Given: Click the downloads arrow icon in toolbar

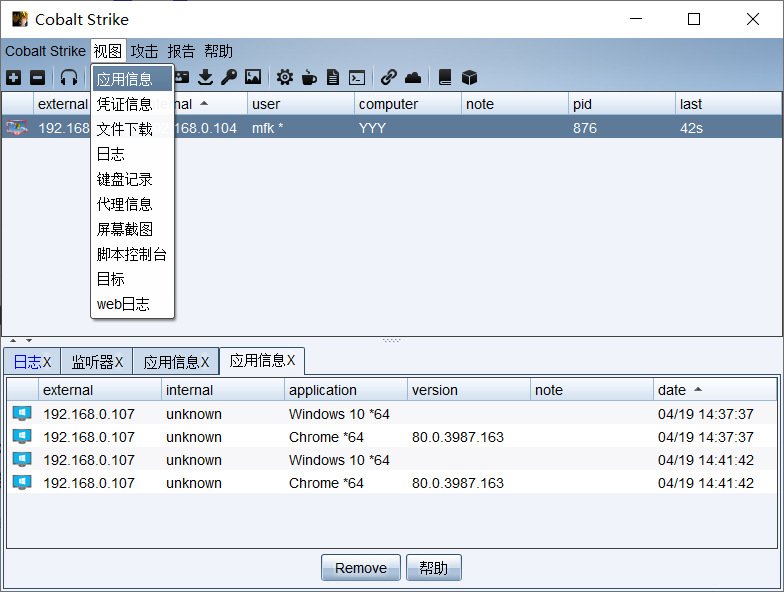Looking at the screenshot, I should point(205,77).
